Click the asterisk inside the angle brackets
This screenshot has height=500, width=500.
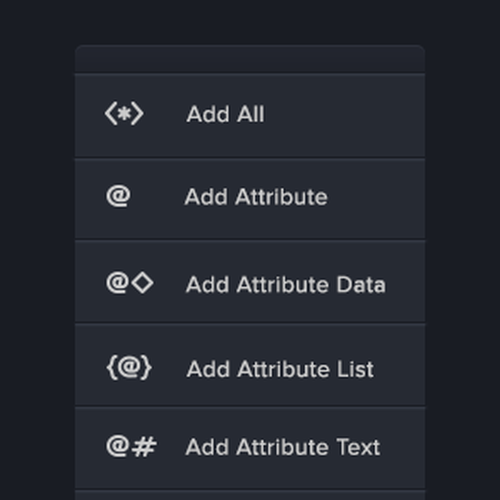[124, 114]
